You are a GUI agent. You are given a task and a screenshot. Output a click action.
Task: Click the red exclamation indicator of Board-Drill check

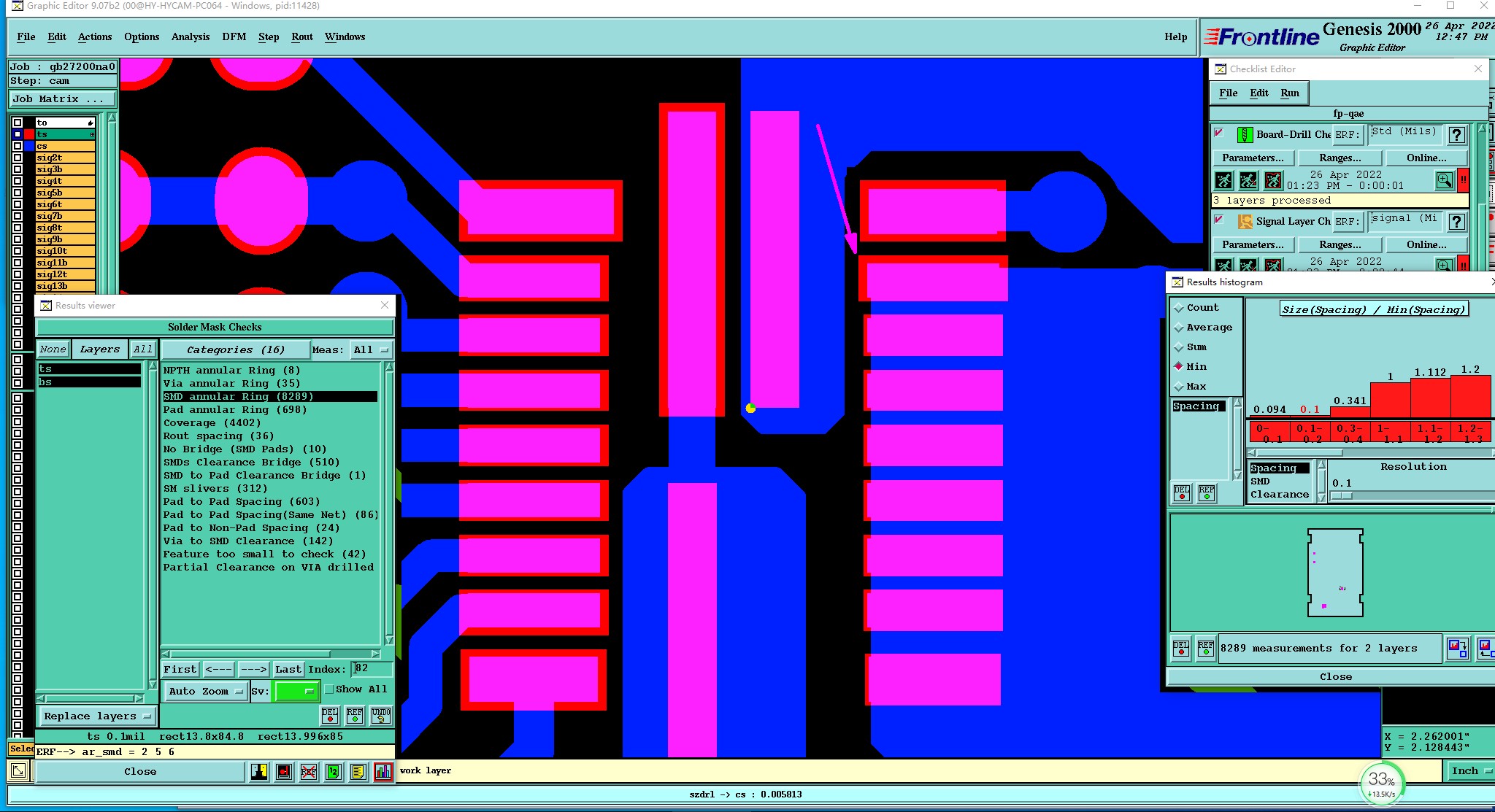[1463, 180]
